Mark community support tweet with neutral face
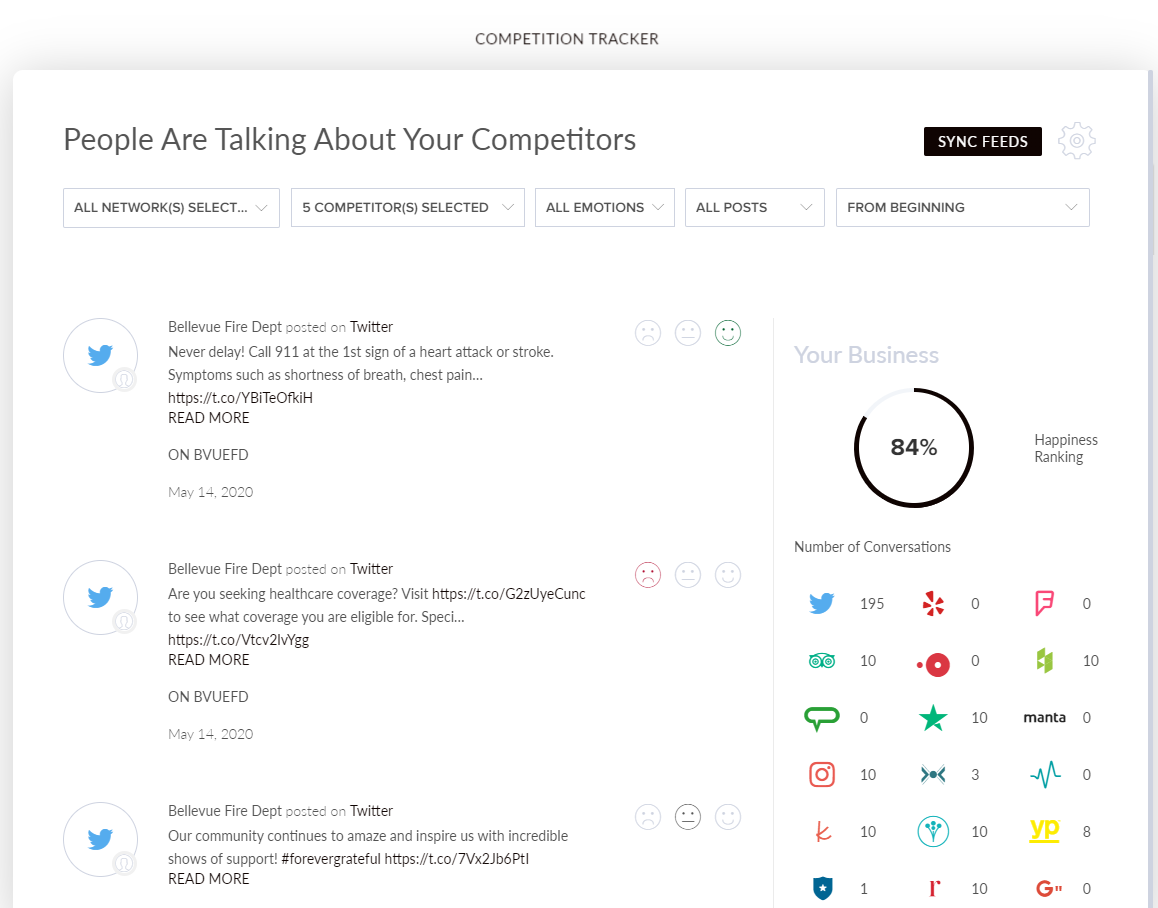The height and width of the screenshot is (908, 1158). (x=688, y=817)
